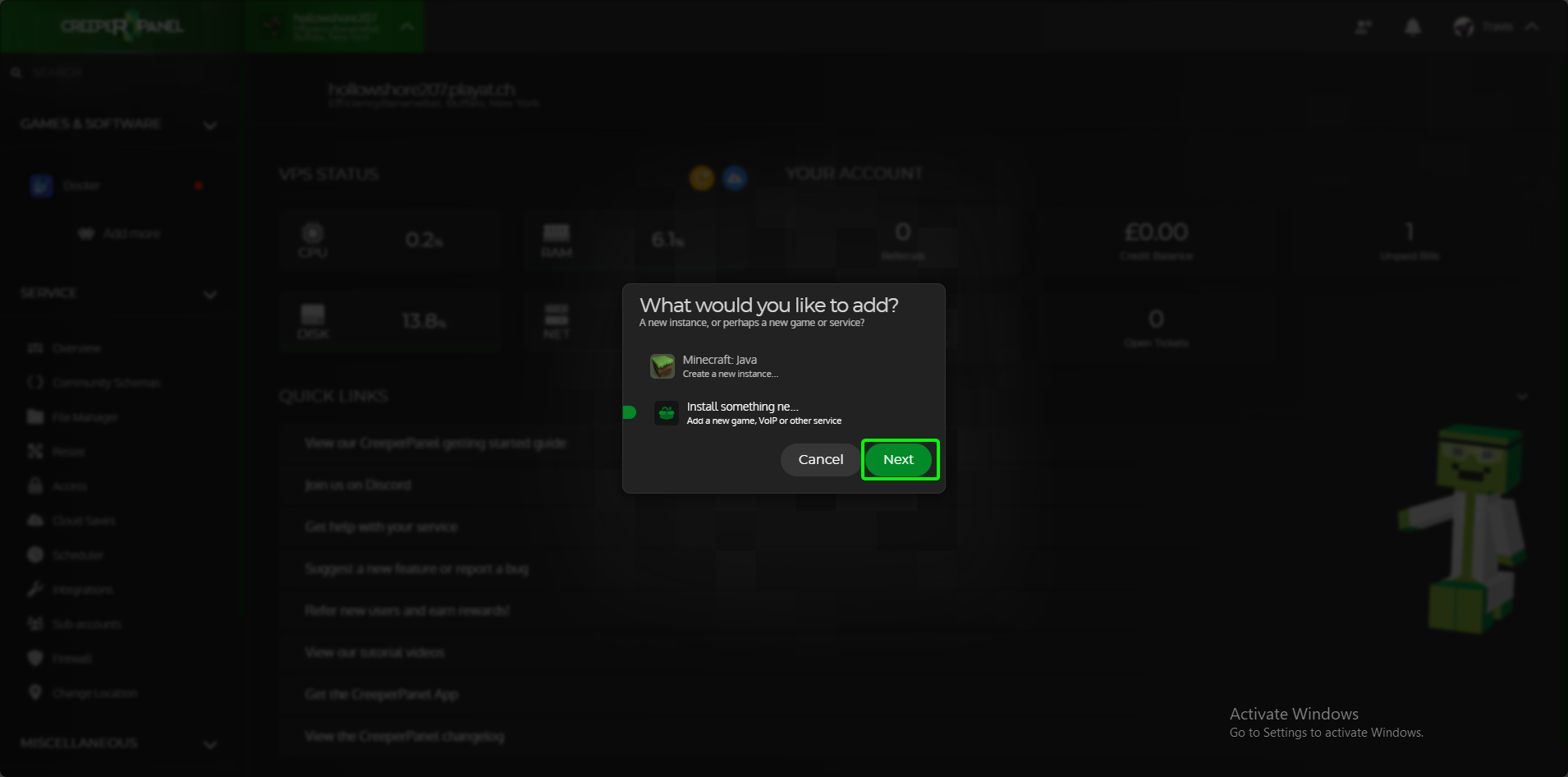
Task: Open the CreeperPanel logo home link
Action: [x=121, y=26]
